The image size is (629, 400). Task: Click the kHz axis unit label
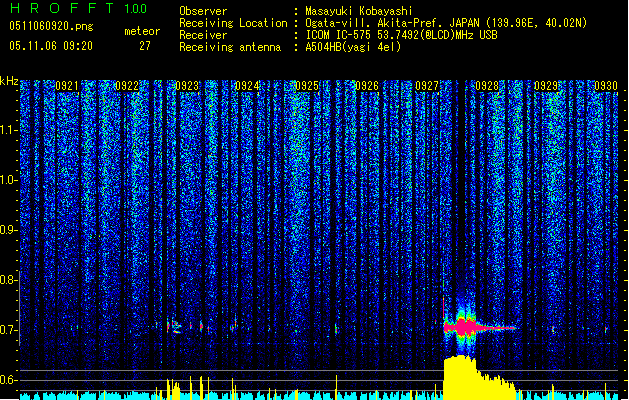point(9,81)
